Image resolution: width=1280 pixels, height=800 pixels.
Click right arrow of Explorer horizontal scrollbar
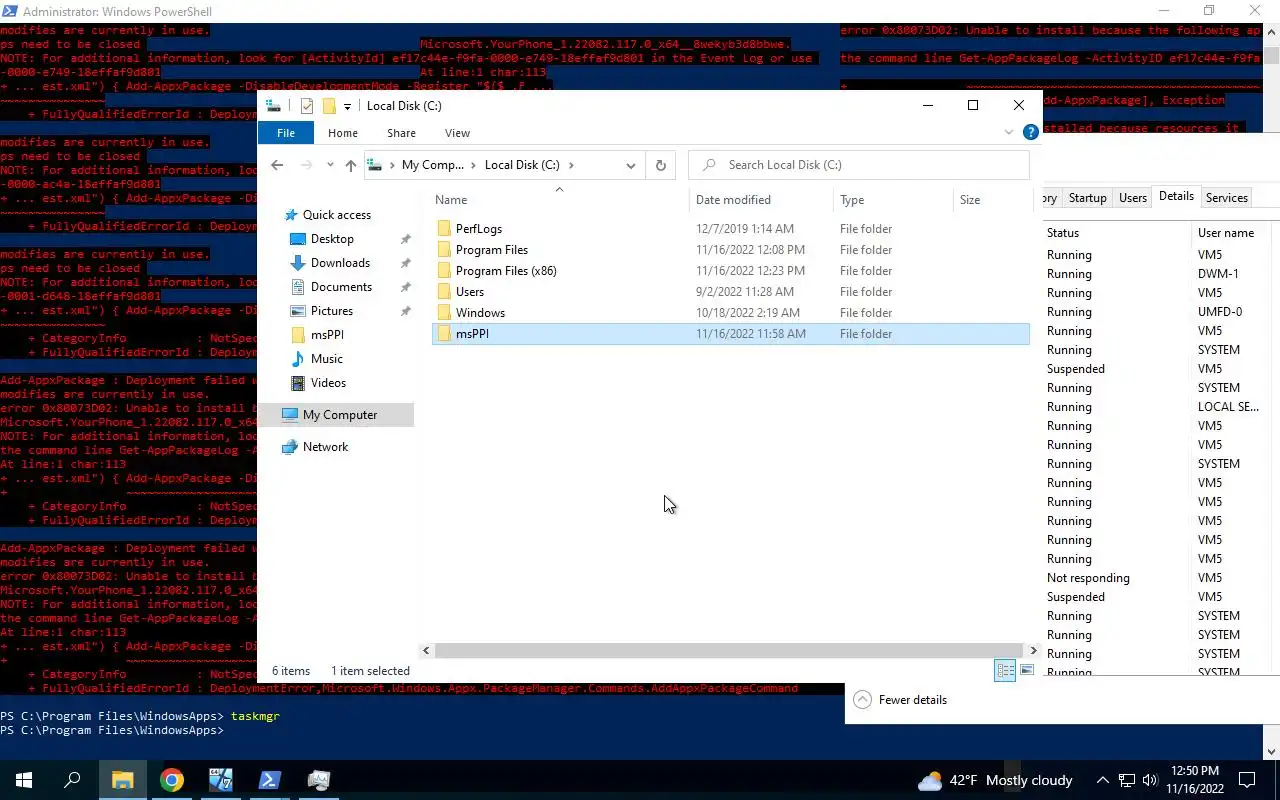pyautogui.click(x=1033, y=650)
